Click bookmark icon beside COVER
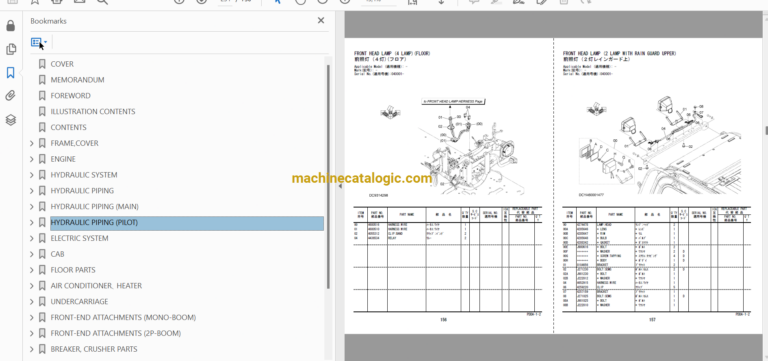Image resolution: width=768 pixels, height=361 pixels. point(42,64)
